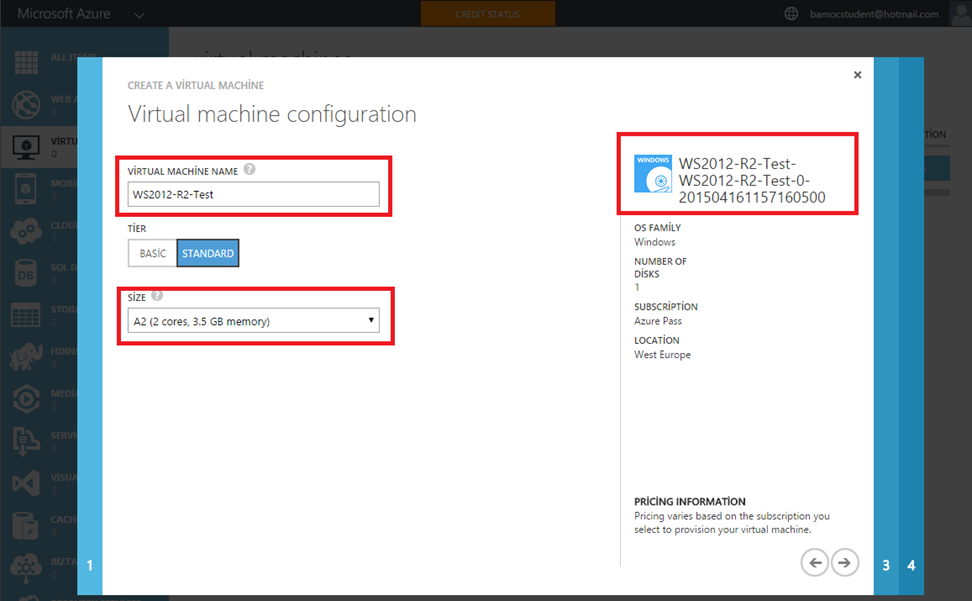This screenshot has height=601, width=972.
Task: Click the help icon next to Virtual Machine Name
Action: pyautogui.click(x=249, y=169)
